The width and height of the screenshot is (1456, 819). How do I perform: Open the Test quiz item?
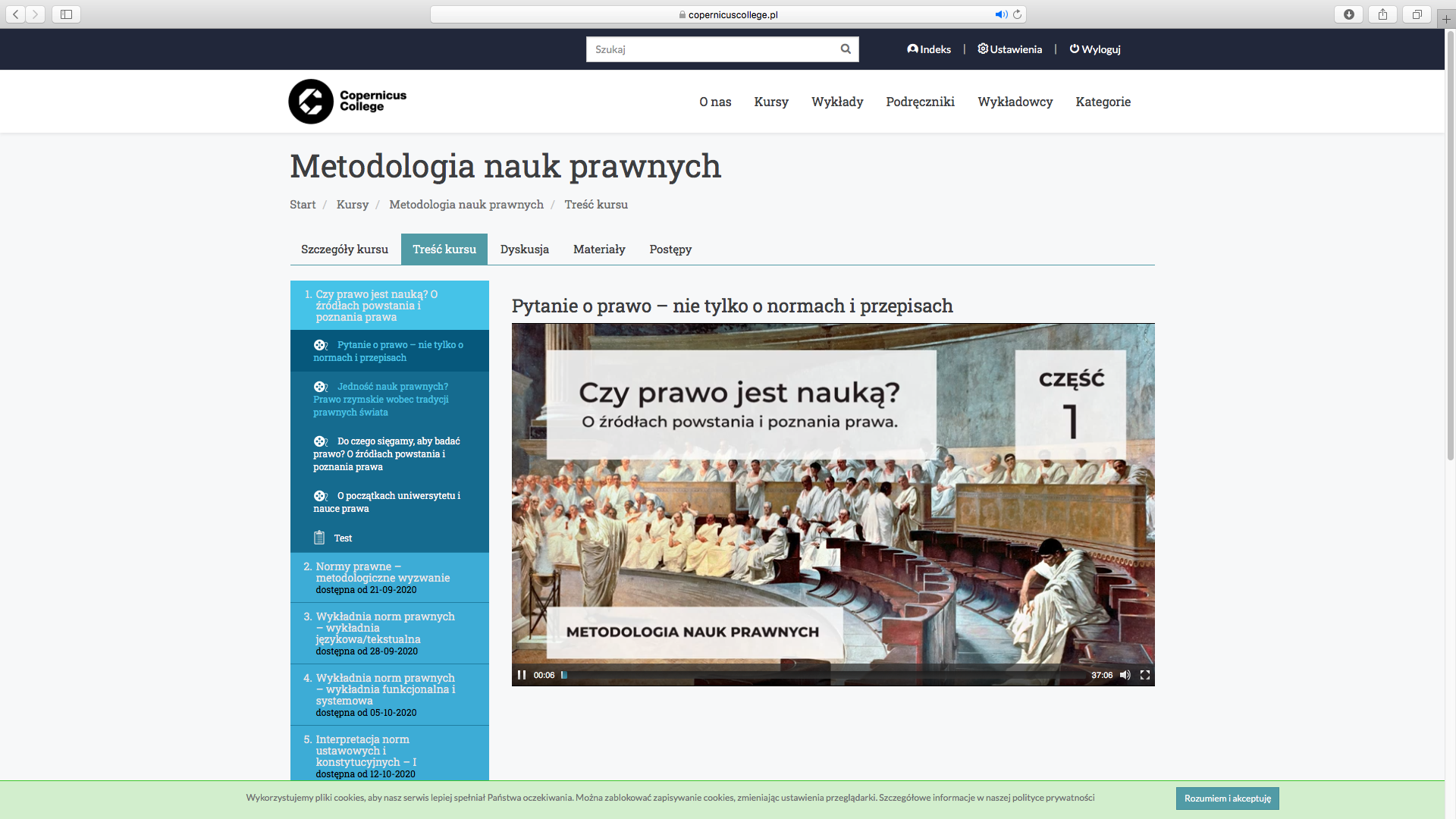tap(390, 538)
